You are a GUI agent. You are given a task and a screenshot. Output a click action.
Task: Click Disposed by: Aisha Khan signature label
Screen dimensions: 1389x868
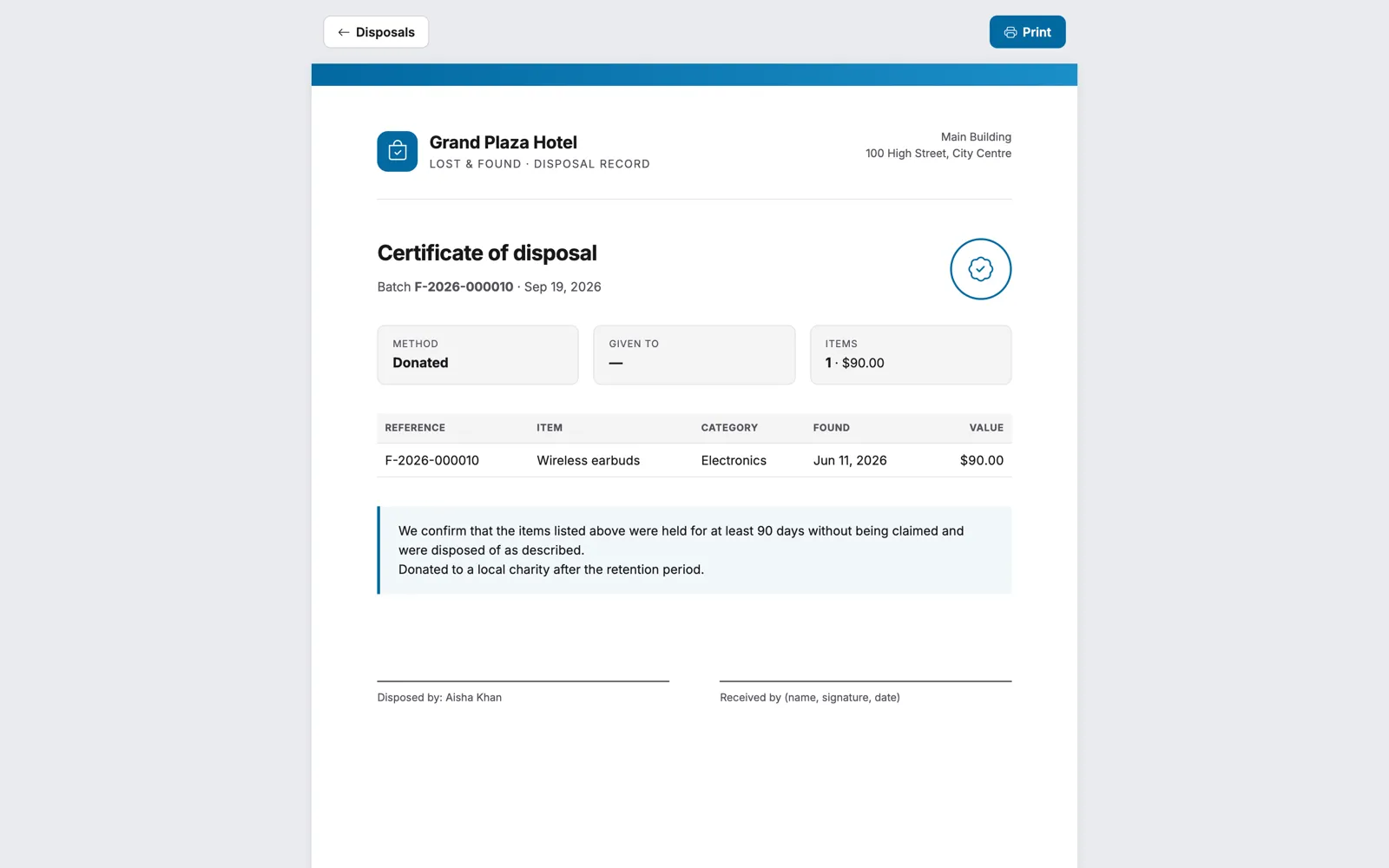tap(439, 697)
